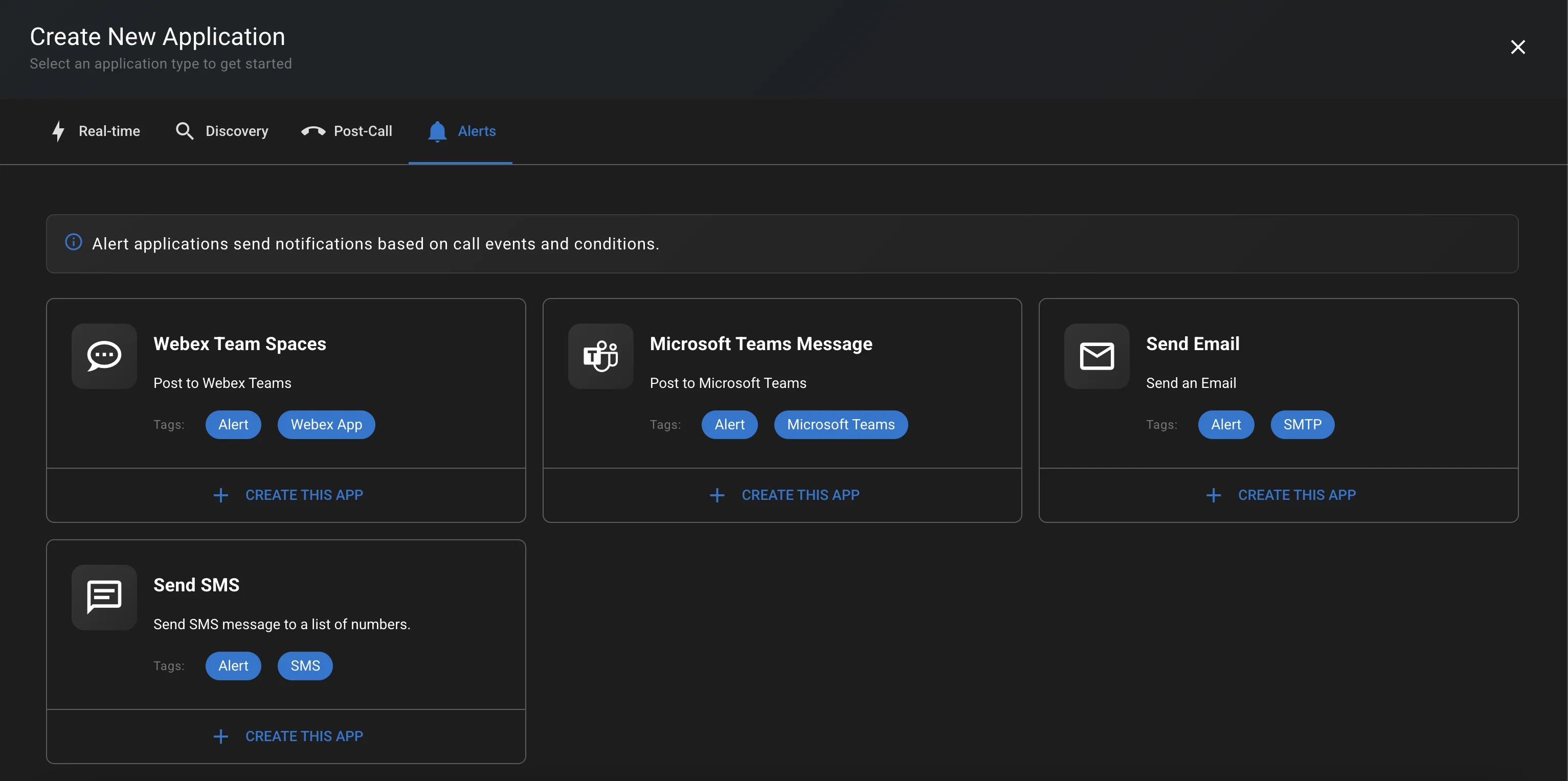Open the Discovery tab
The height and width of the screenshot is (781, 1568).
click(x=221, y=131)
